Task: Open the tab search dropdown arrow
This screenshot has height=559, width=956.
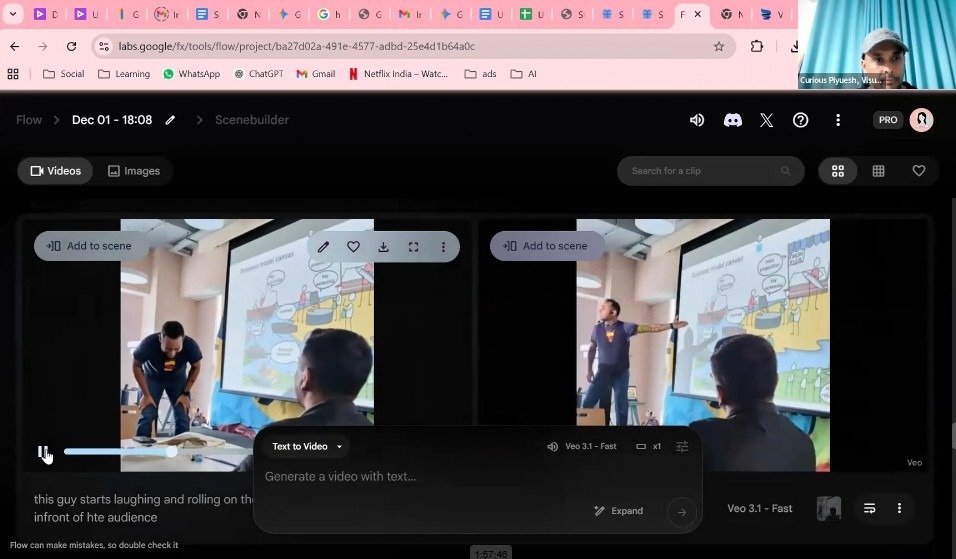Action: (13, 14)
